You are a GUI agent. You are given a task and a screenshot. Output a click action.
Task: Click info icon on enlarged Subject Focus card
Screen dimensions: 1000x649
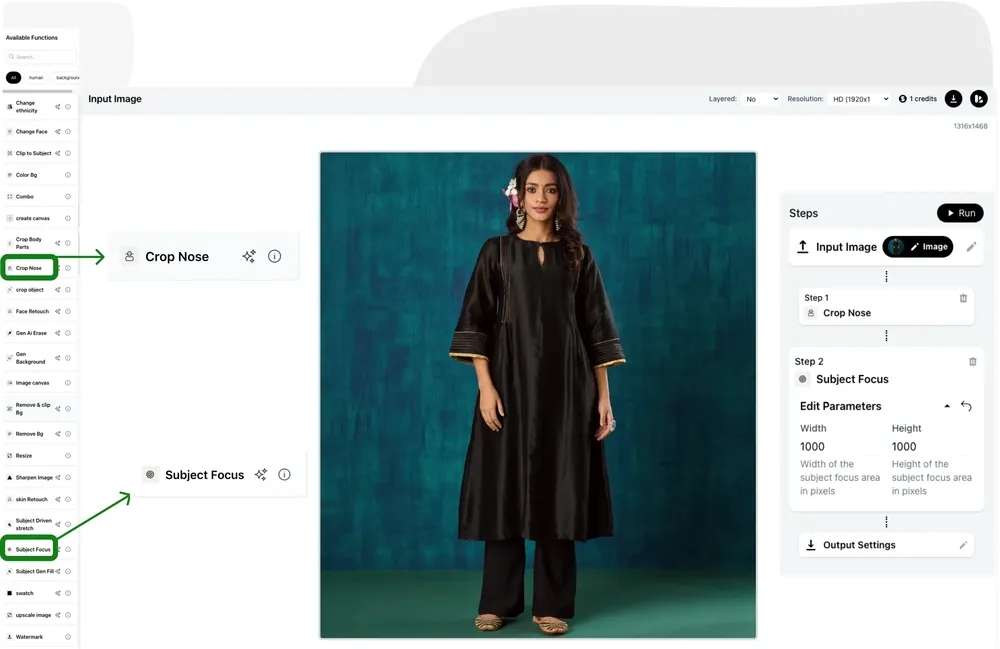point(284,474)
